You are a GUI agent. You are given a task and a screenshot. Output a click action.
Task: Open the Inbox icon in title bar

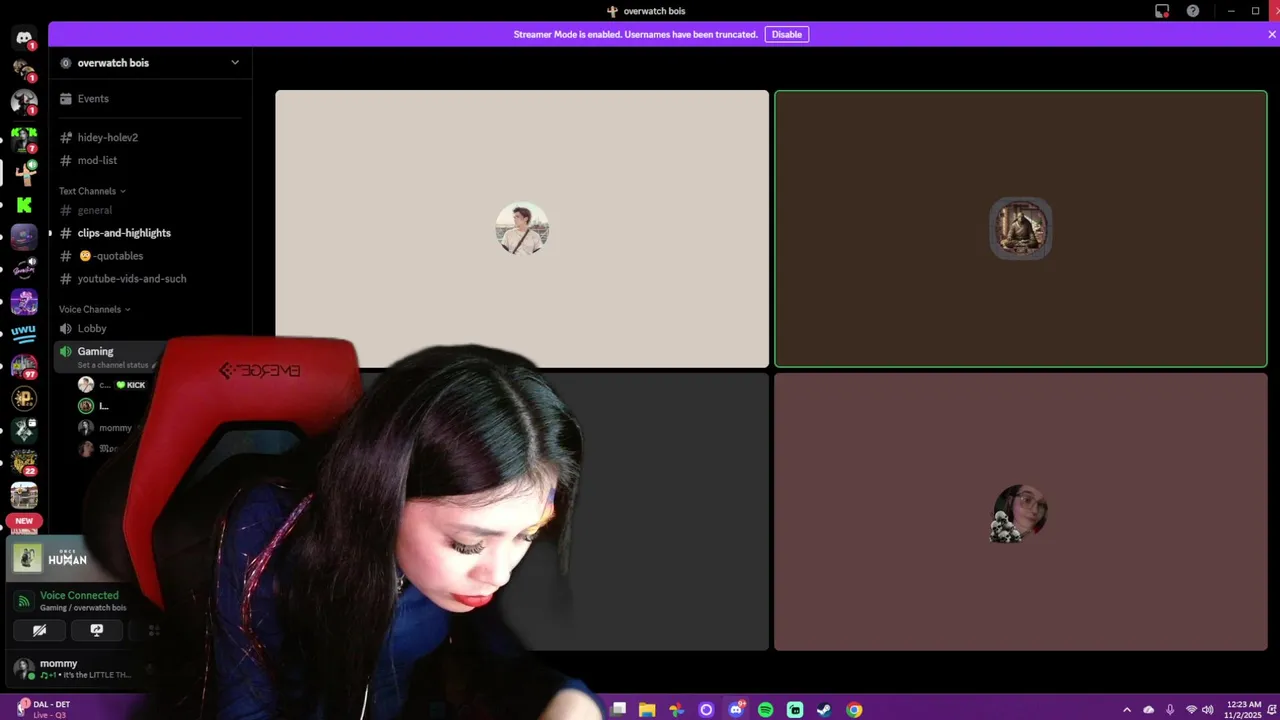(x=1162, y=11)
